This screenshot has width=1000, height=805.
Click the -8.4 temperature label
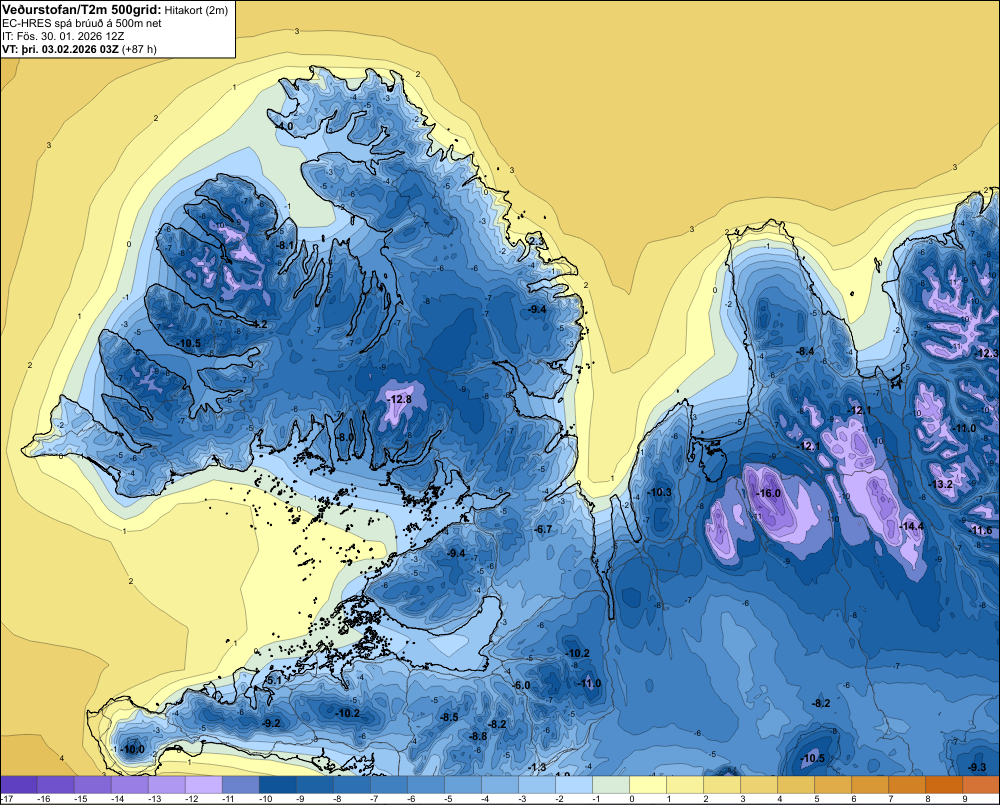pyautogui.click(x=805, y=351)
